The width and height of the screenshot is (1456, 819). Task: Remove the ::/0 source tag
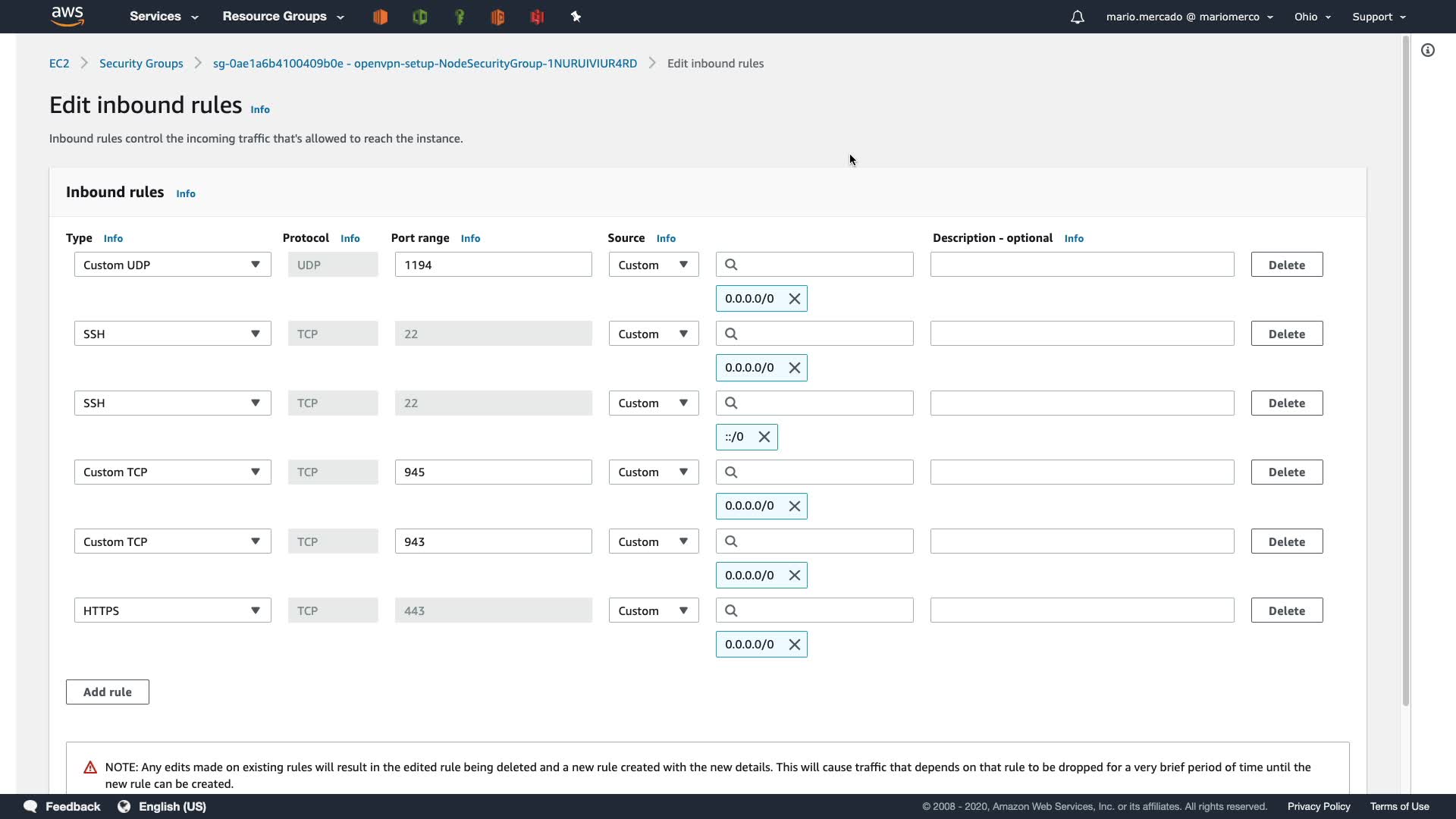click(764, 437)
